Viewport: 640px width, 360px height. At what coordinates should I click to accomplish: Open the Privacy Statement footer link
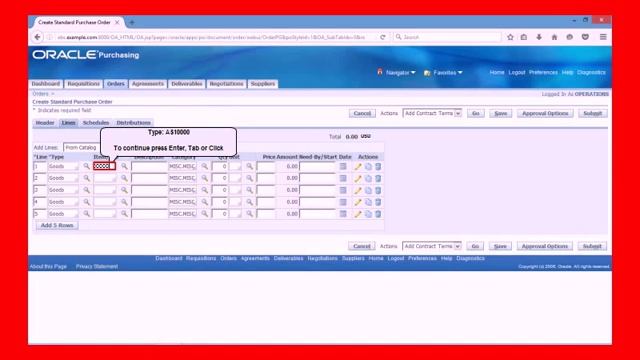[97, 267]
